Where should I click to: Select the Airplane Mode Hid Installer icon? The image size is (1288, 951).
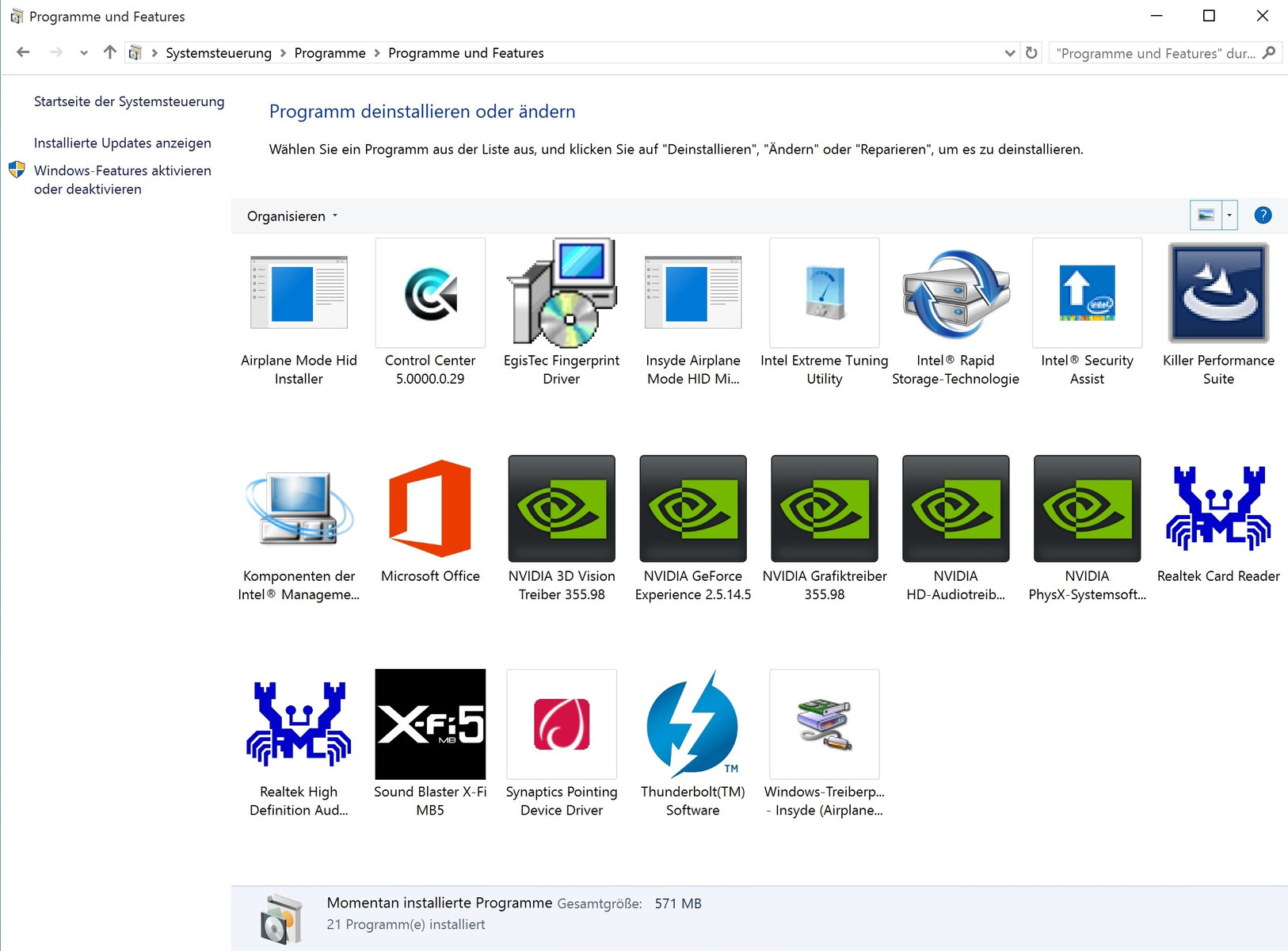[299, 293]
